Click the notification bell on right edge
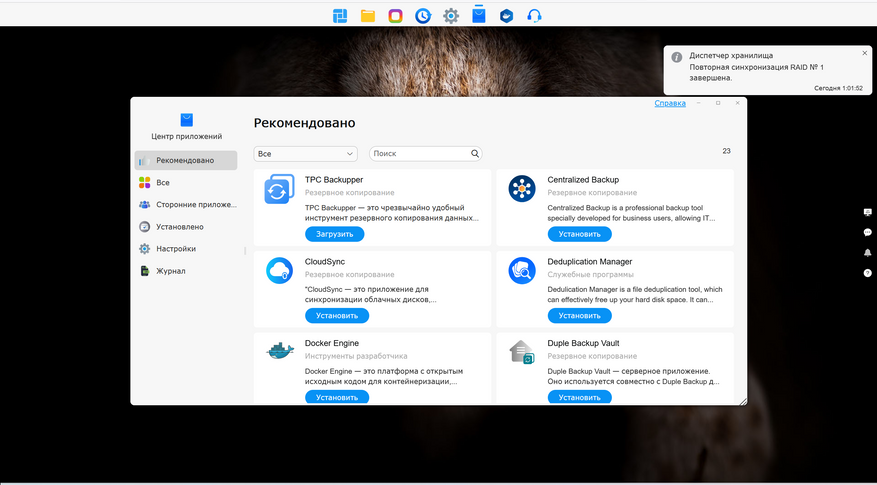 point(867,252)
